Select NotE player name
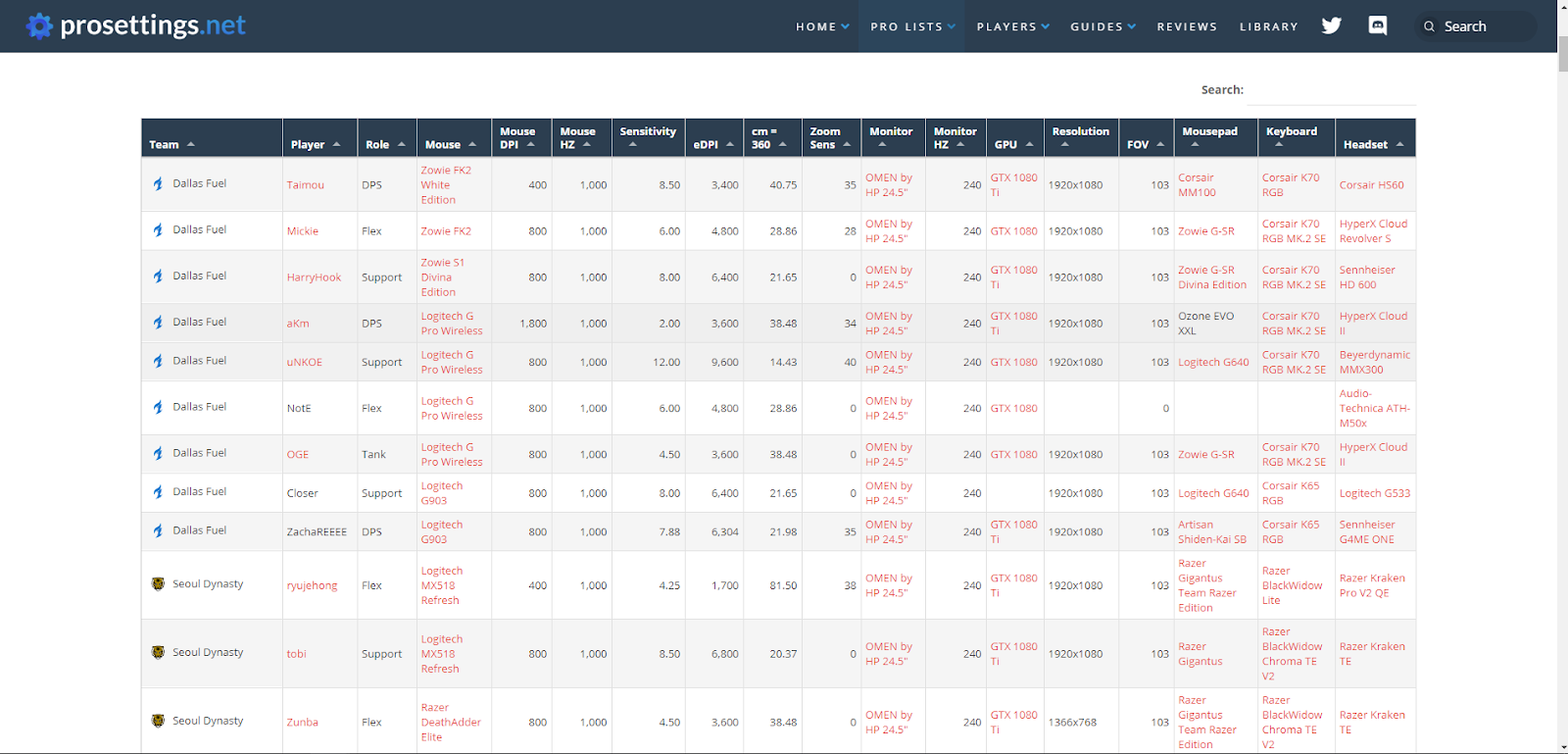1568x754 pixels. click(298, 408)
